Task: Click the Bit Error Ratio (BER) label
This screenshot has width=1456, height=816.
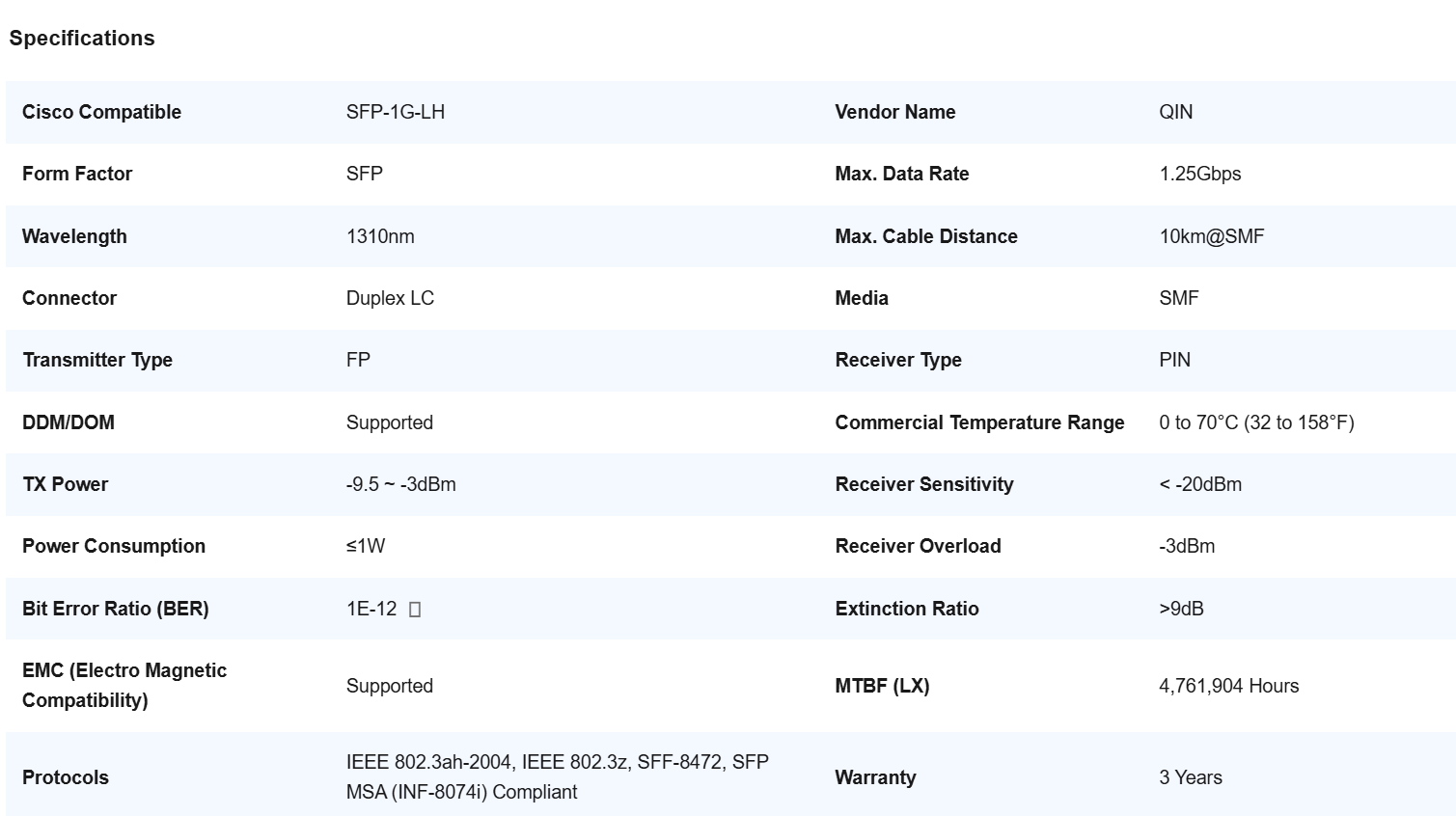Action: coord(116,609)
